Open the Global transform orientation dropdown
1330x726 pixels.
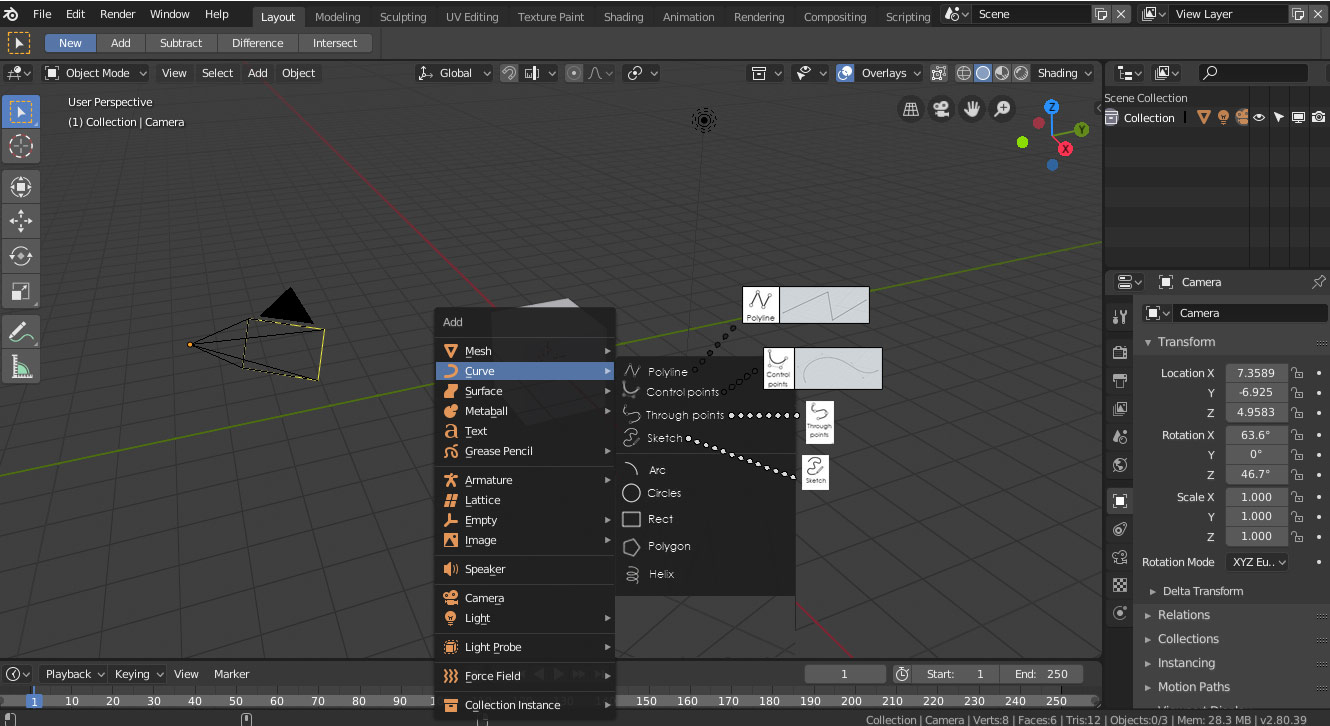click(x=455, y=73)
